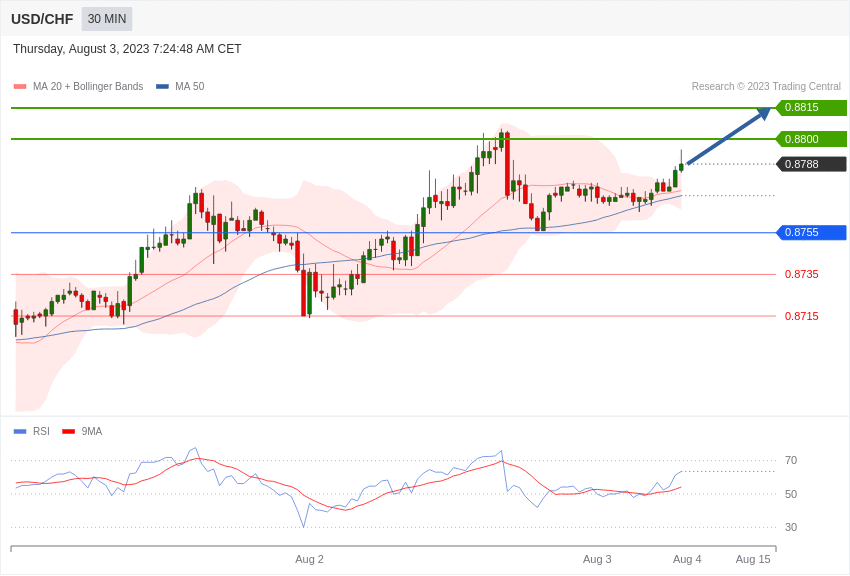
Task: Click the Aug 3 date axis label
Action: point(597,559)
